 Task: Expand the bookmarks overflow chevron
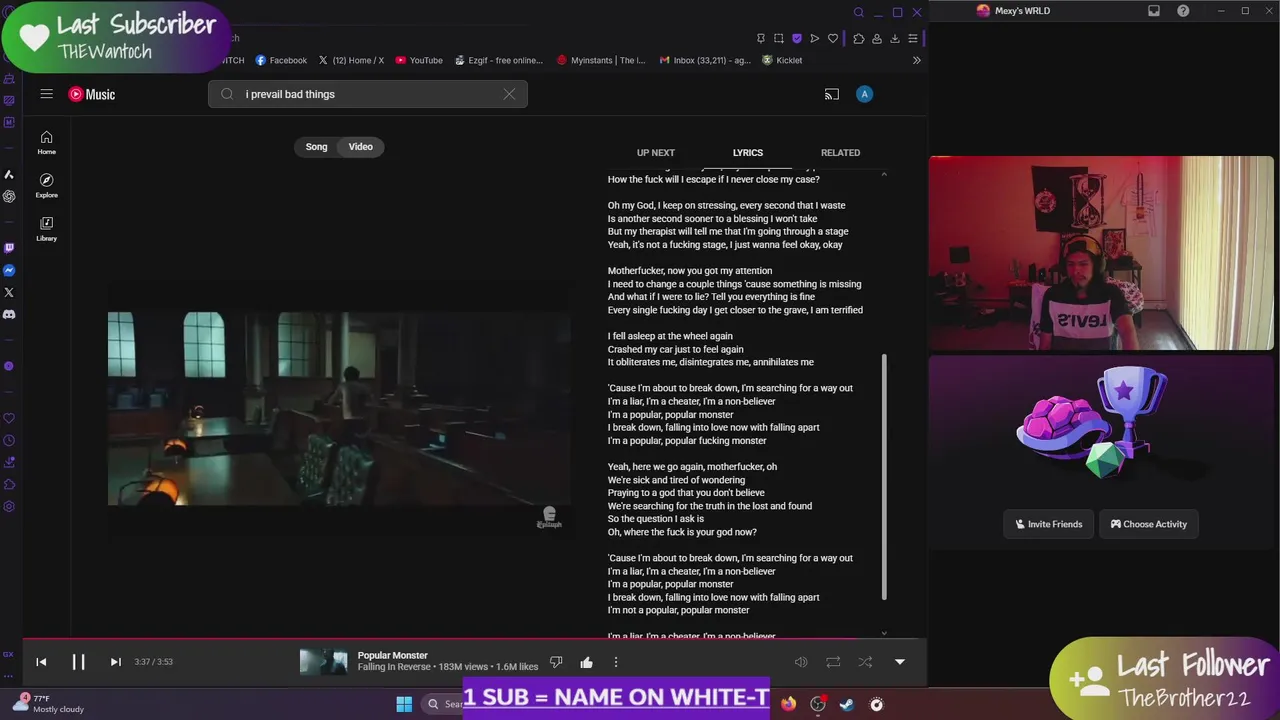[916, 60]
